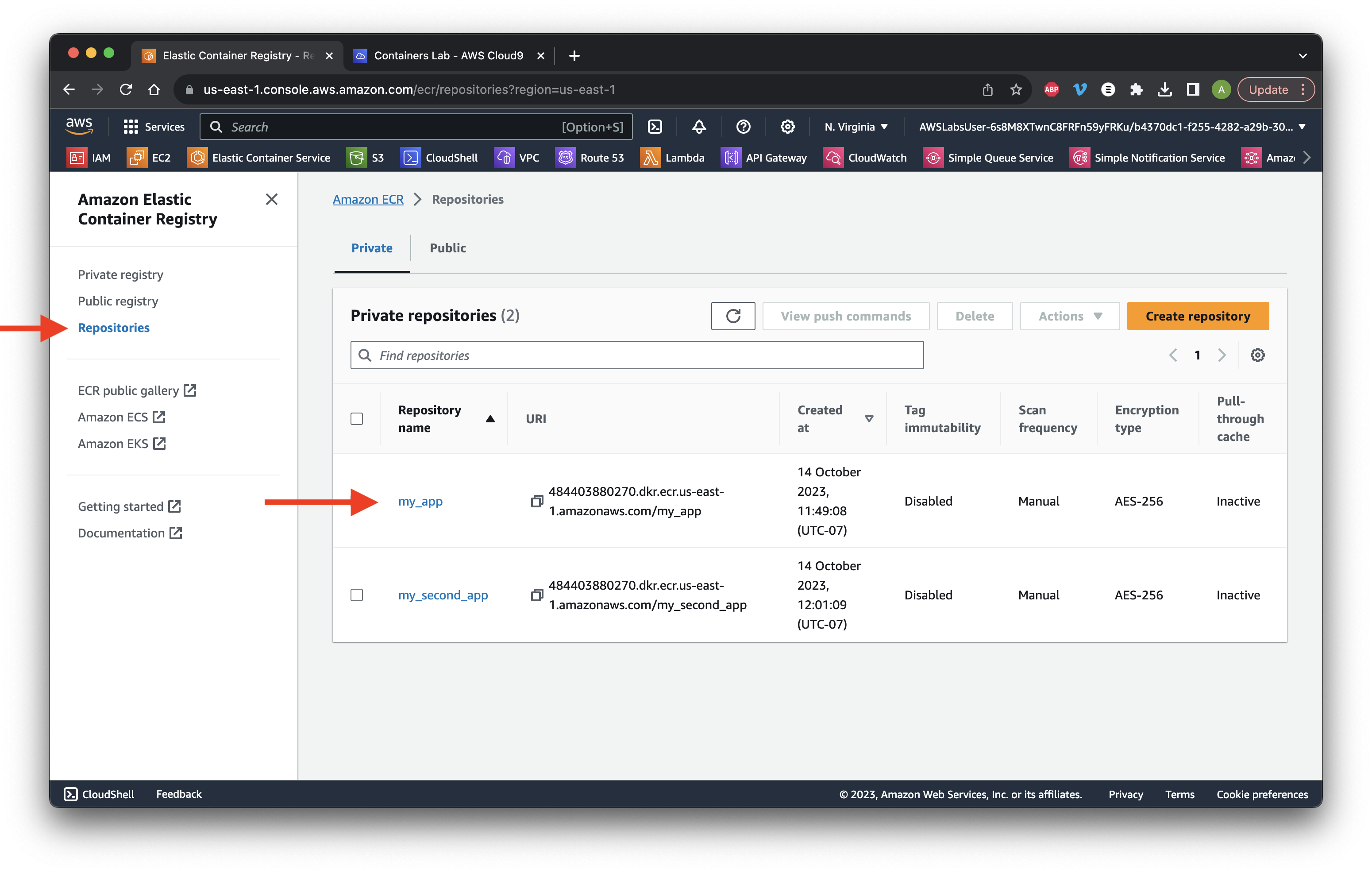Open the EC2 shortcut
Screen dimensions: 1372x873
(x=149, y=158)
